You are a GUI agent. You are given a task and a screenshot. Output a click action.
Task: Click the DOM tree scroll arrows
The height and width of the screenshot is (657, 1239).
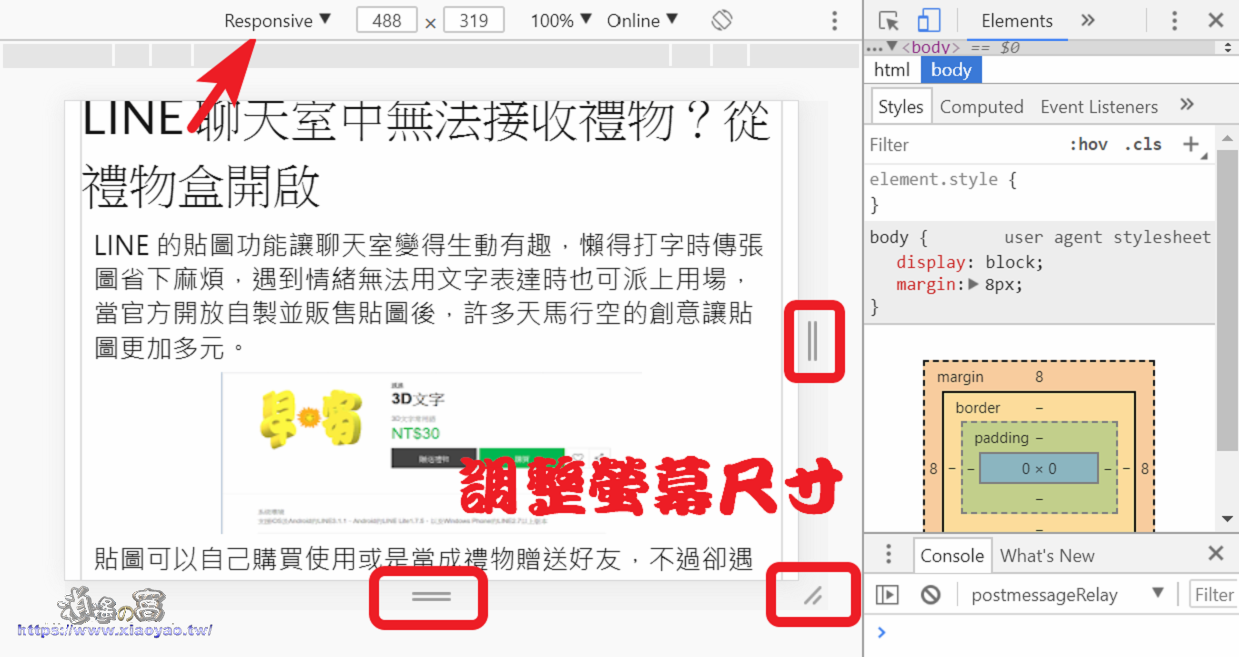1228,47
